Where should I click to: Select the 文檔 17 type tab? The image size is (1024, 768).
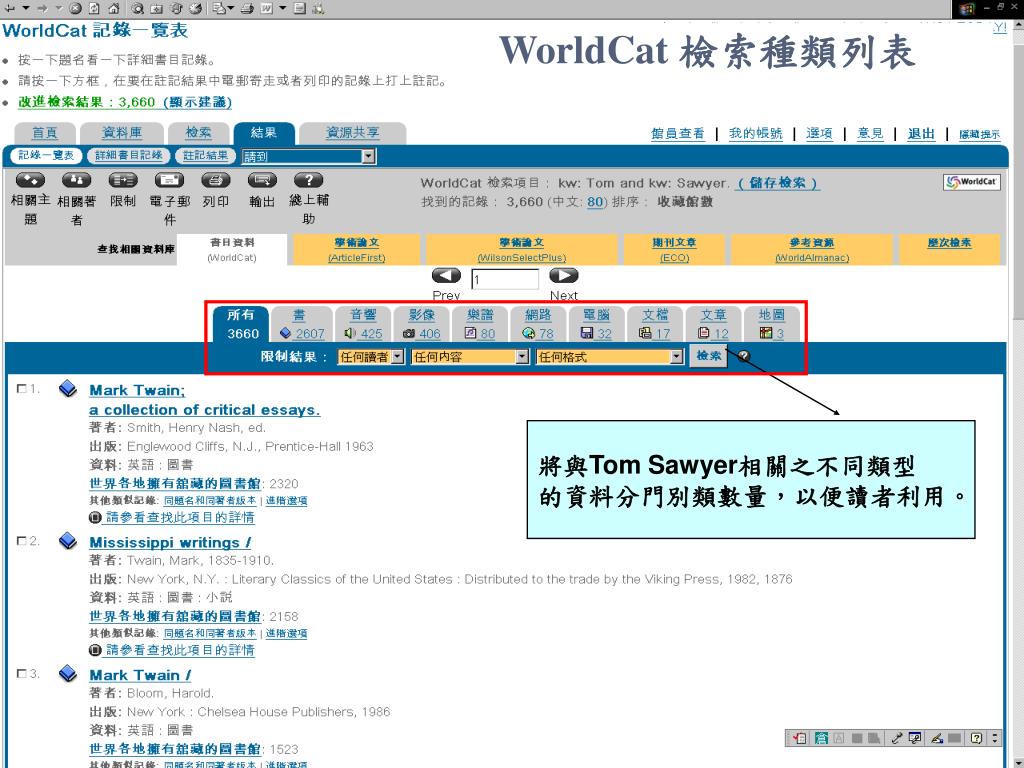tap(654, 324)
